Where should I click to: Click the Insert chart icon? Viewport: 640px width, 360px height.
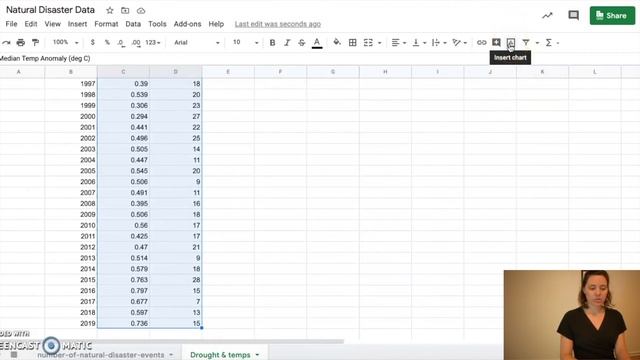tap(511, 42)
